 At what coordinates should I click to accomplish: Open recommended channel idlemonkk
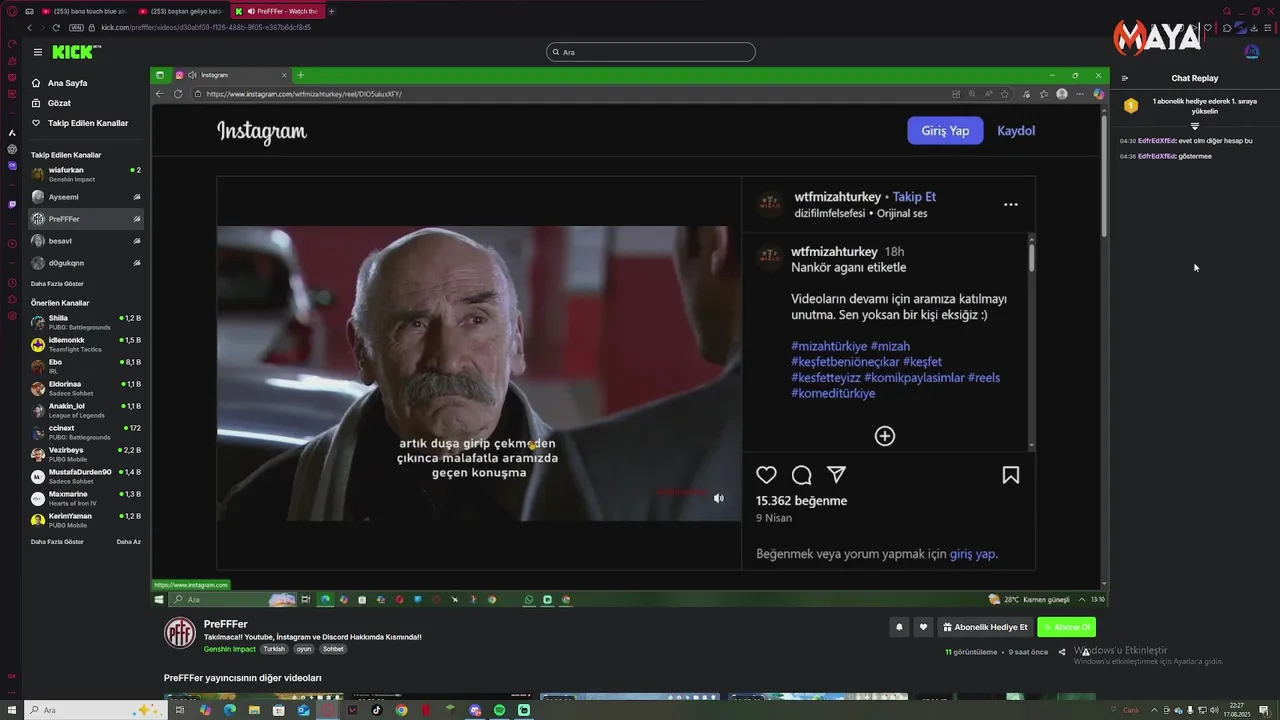(86, 344)
